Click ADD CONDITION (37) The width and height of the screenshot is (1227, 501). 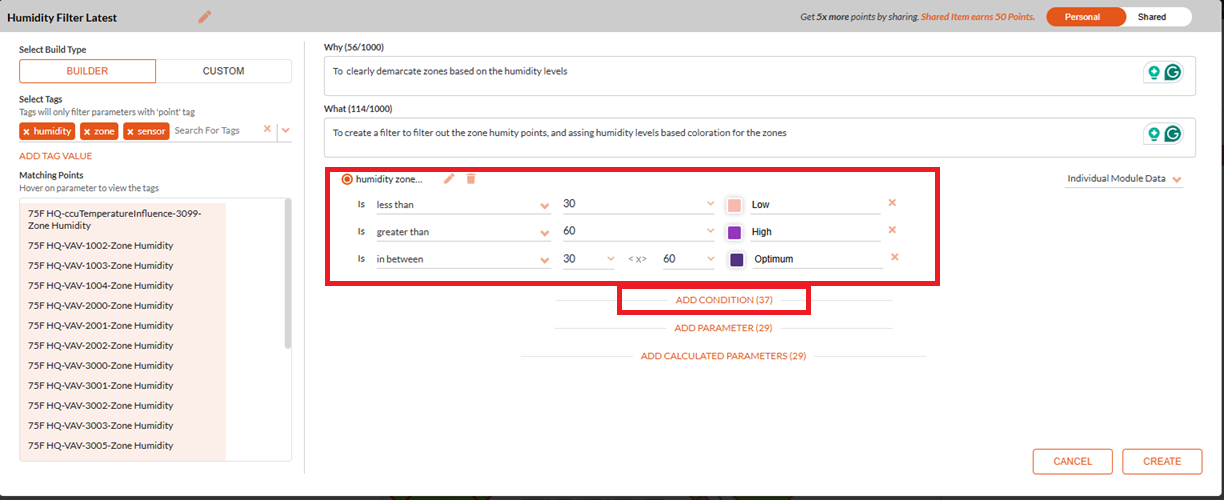point(724,300)
